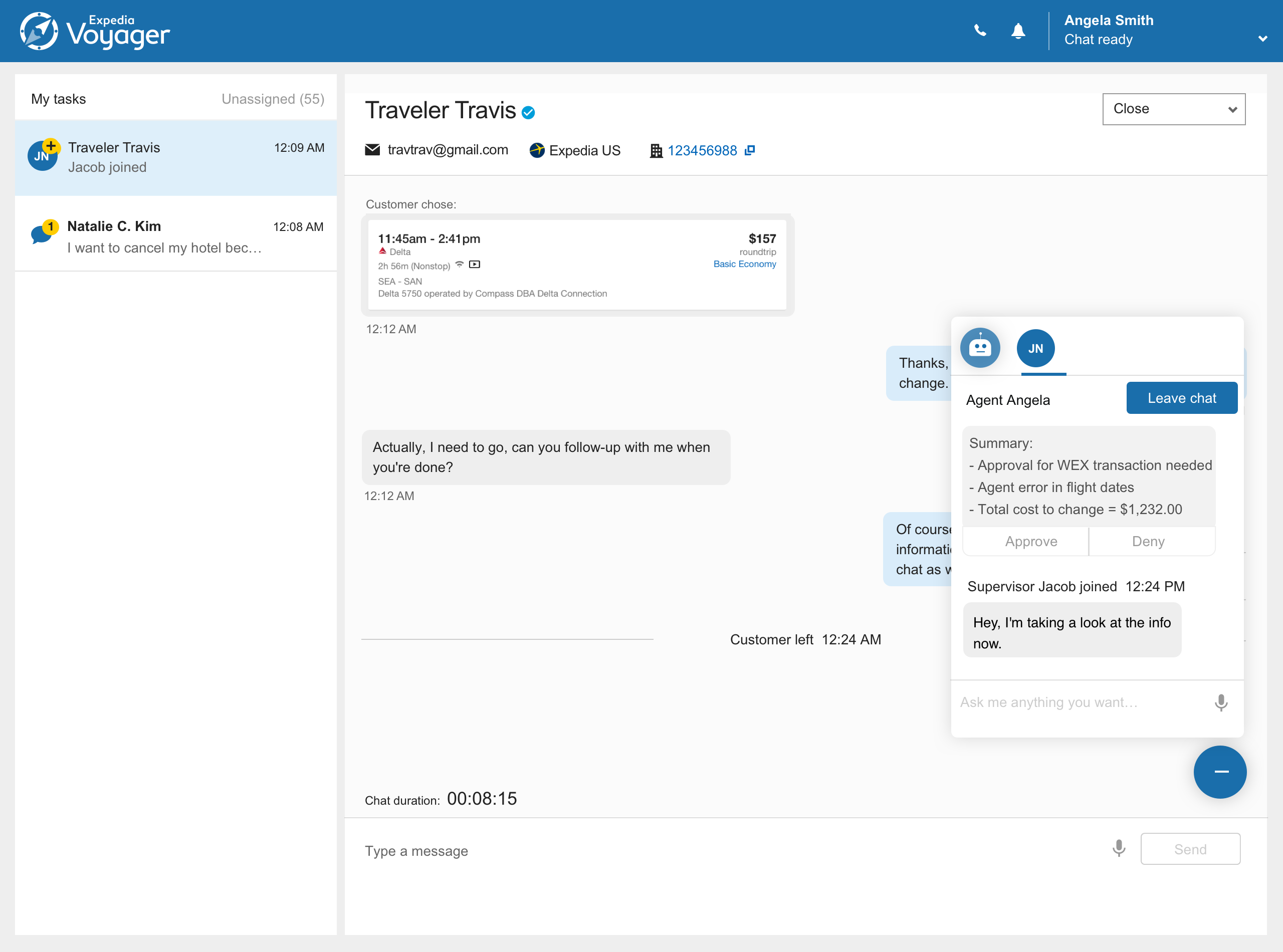The image size is (1283, 952).
Task: Approve the WEX transaction request
Action: pos(1030,541)
